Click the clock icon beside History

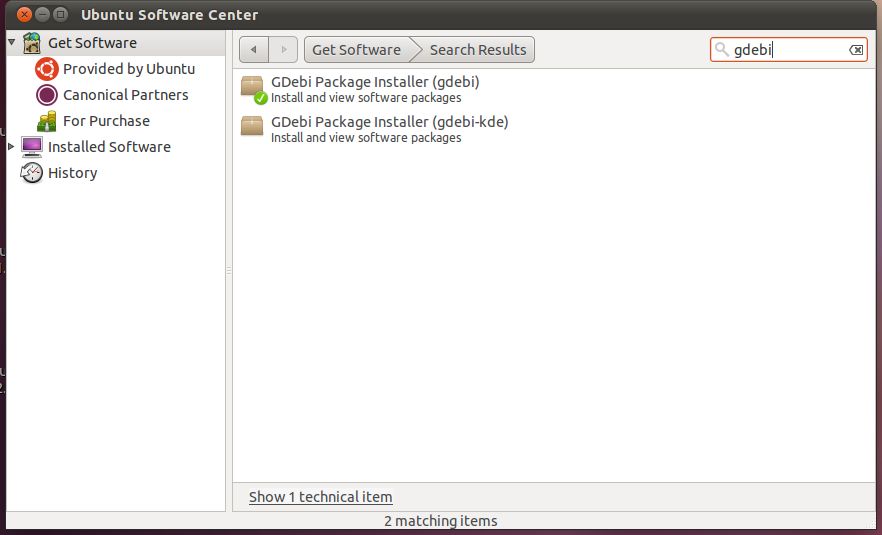pos(32,173)
